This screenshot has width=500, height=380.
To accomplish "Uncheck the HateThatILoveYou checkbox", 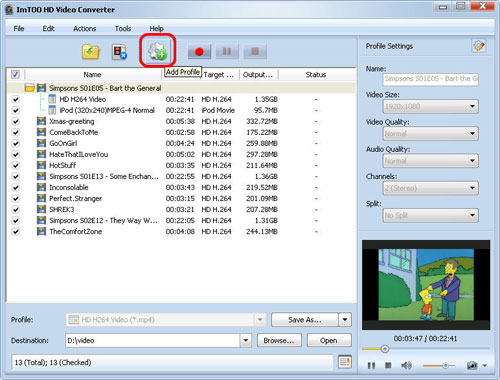I will [x=16, y=154].
